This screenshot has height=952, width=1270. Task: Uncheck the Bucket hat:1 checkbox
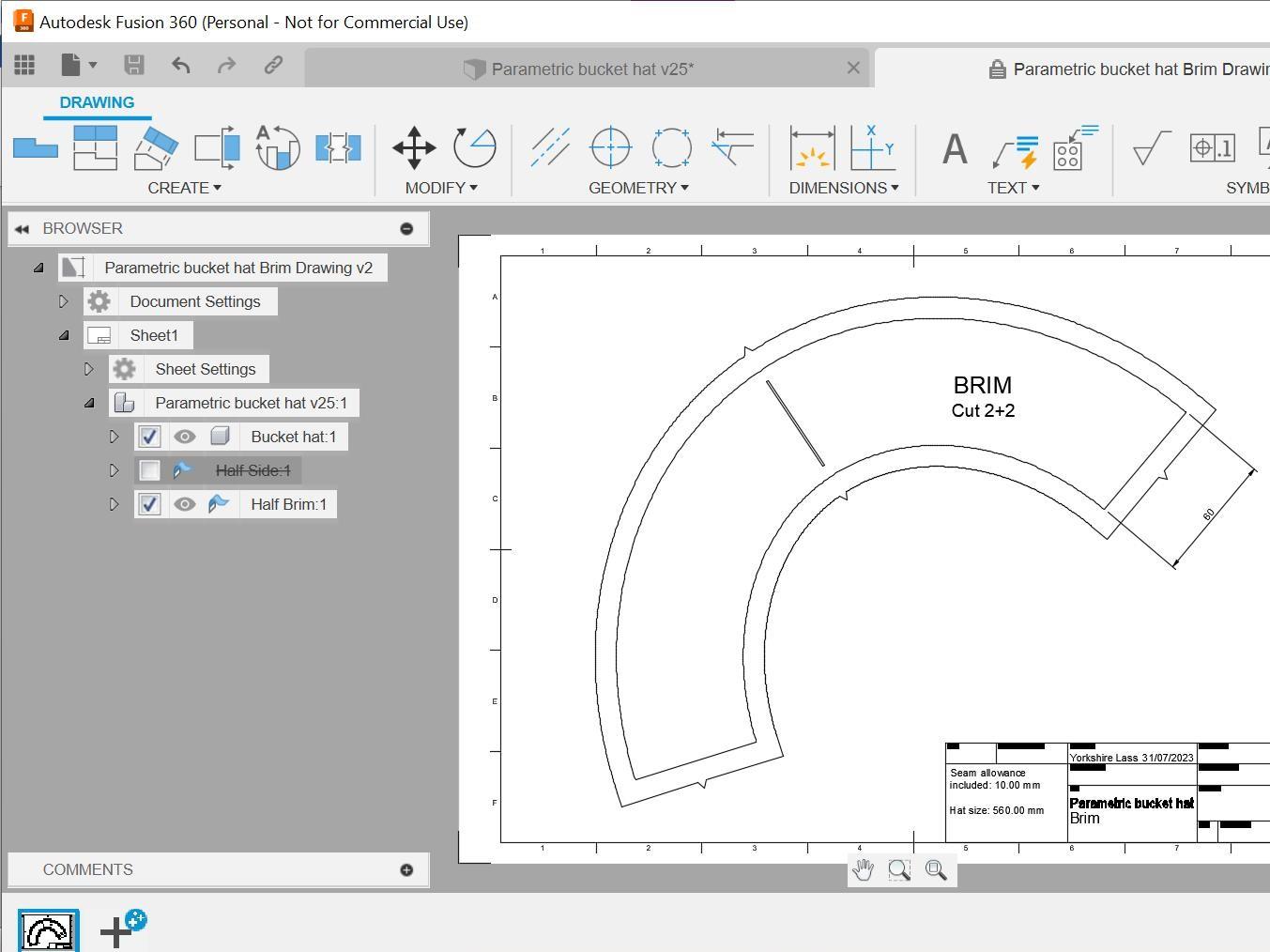149,437
